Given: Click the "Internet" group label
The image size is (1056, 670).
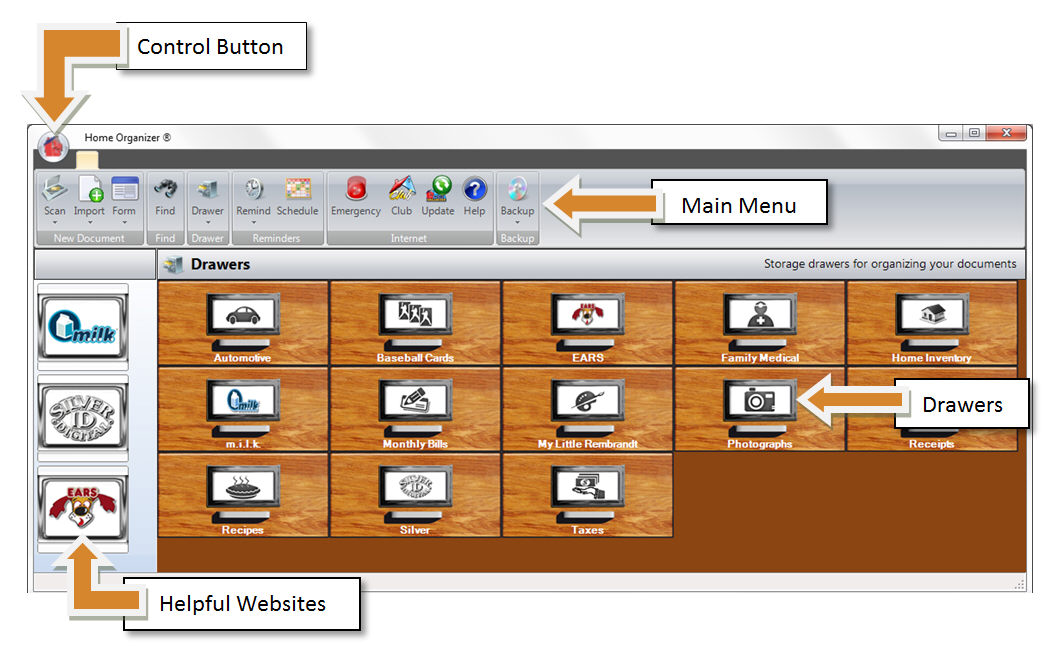Looking at the screenshot, I should pyautogui.click(x=409, y=238).
